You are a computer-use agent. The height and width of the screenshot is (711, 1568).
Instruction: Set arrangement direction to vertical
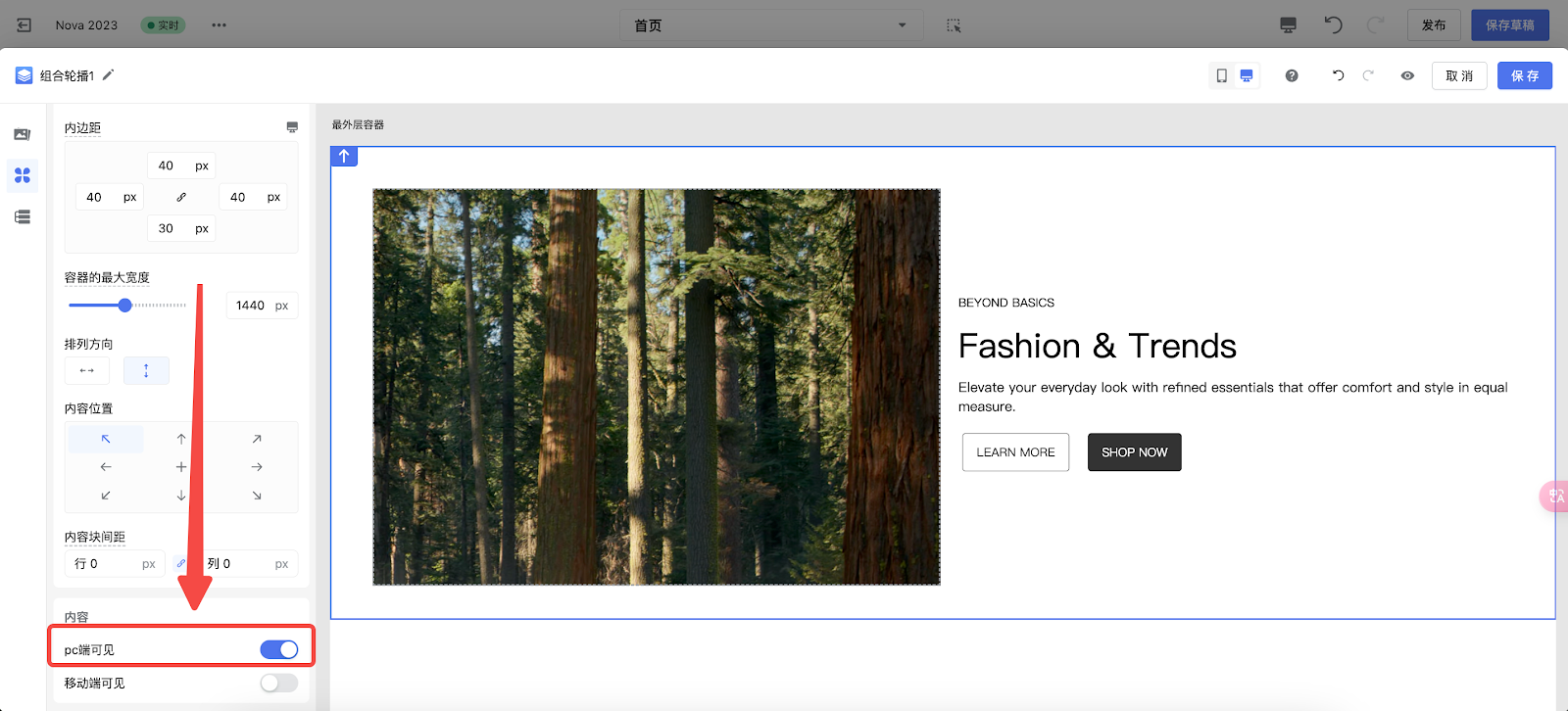tap(146, 370)
